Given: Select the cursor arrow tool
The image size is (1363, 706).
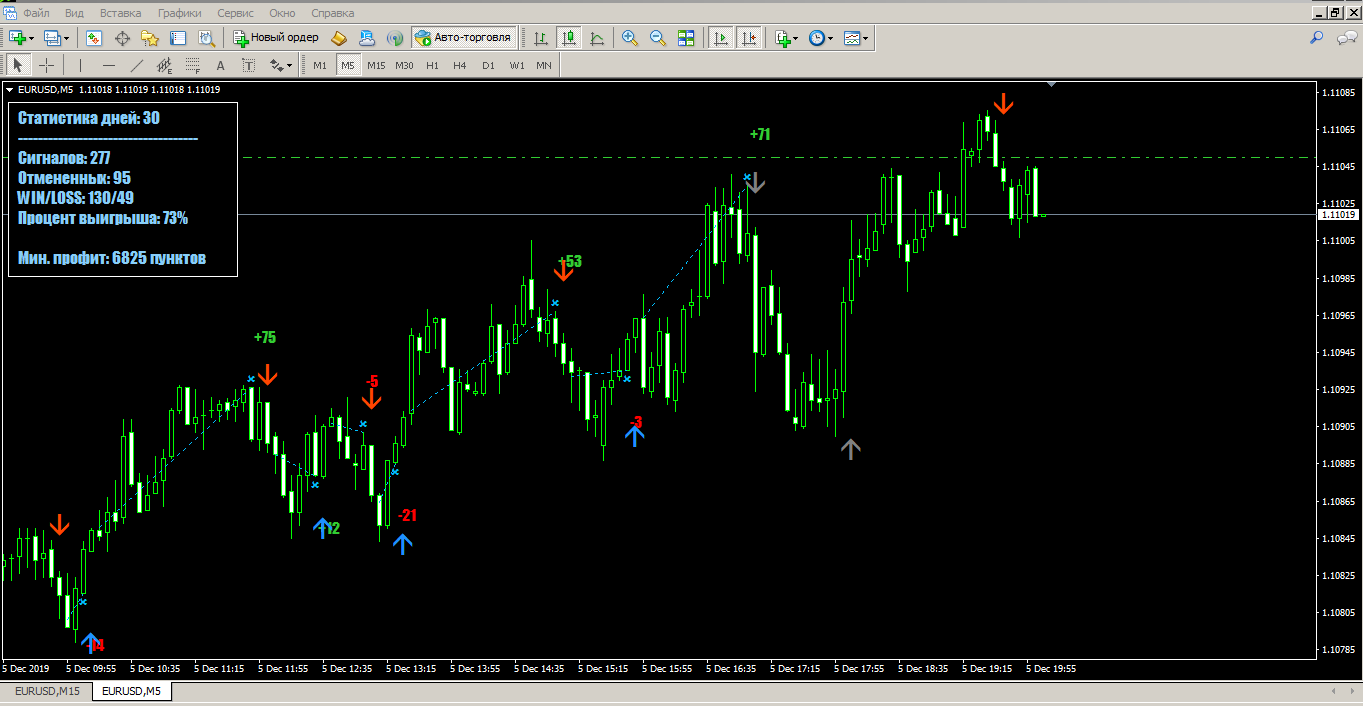Looking at the screenshot, I should pyautogui.click(x=18, y=66).
